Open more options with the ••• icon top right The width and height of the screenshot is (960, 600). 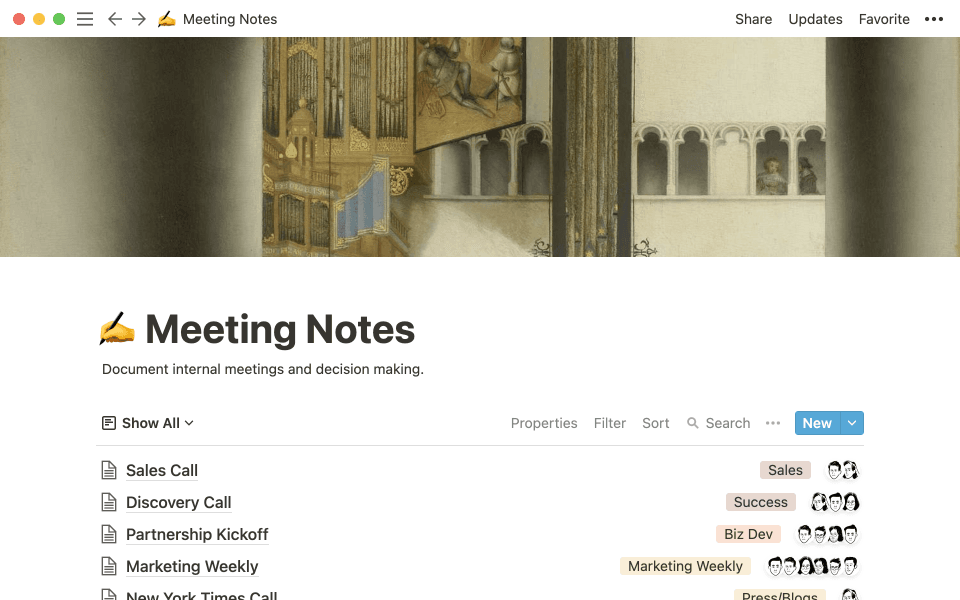[934, 18]
